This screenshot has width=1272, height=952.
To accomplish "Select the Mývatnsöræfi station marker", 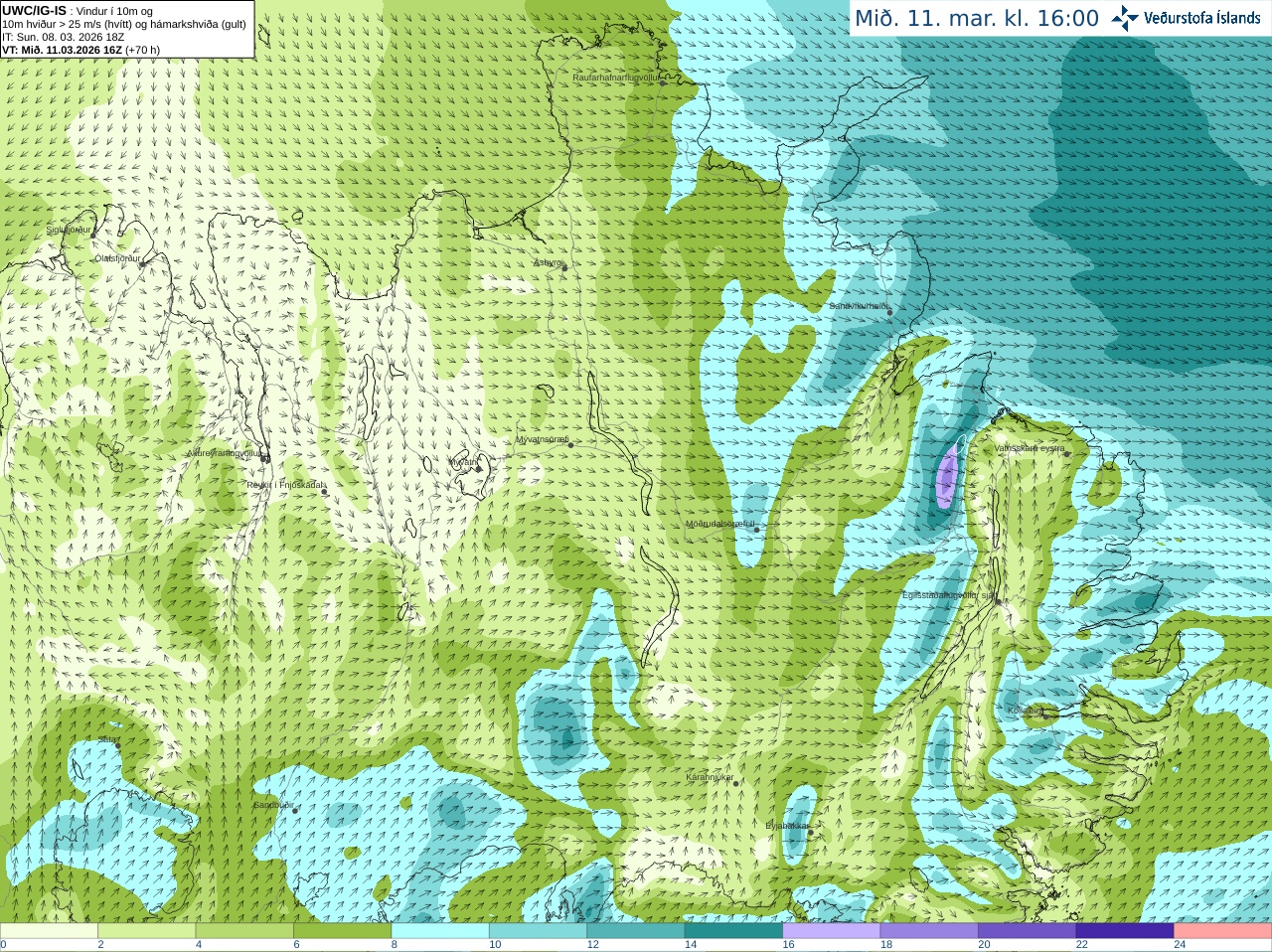I will [570, 444].
